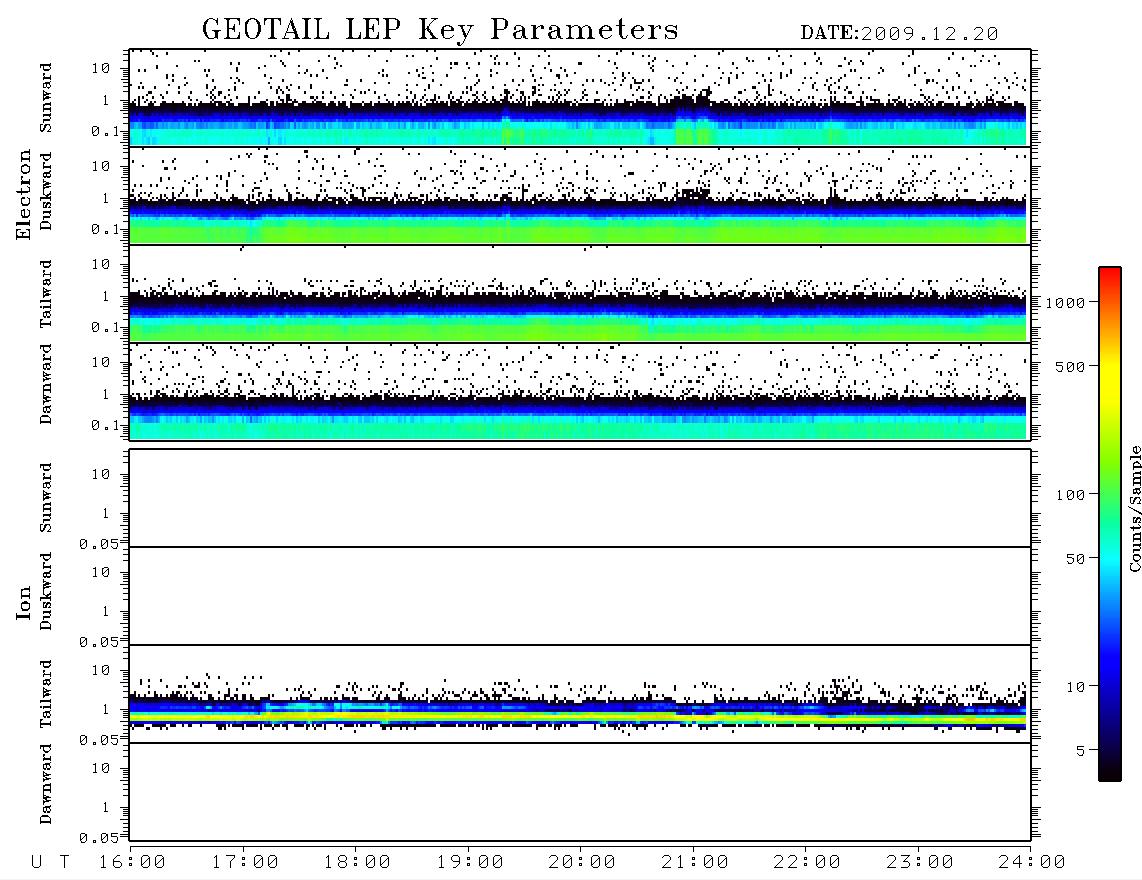Click the Electron Dawnward spectrogram panel
The height and width of the screenshot is (880, 1142).
coord(580,391)
